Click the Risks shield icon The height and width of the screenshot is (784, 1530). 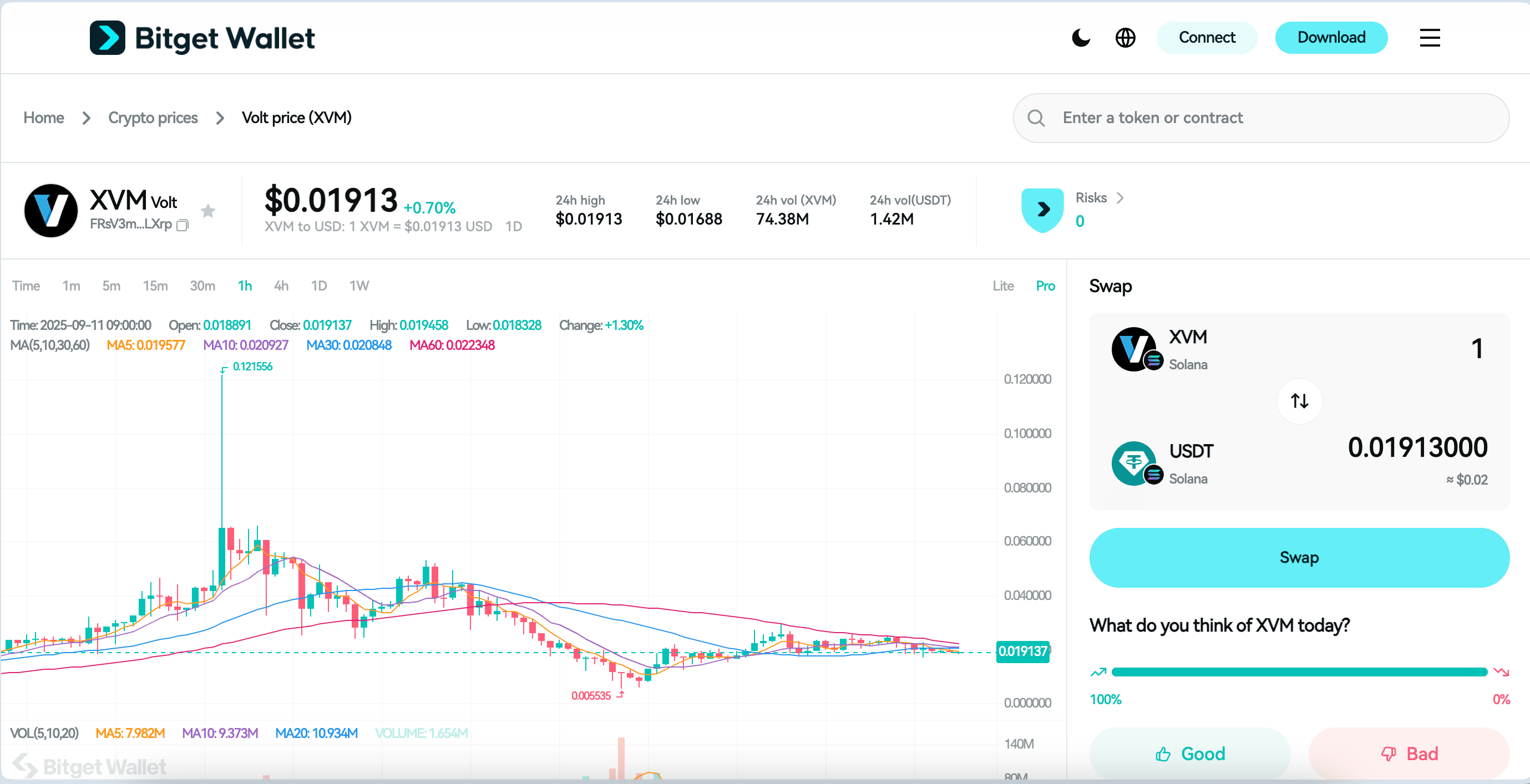click(1042, 210)
